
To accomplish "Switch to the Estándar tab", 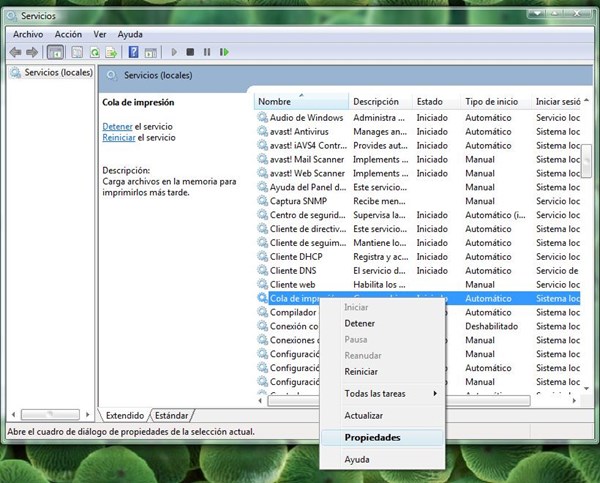I will [172, 414].
